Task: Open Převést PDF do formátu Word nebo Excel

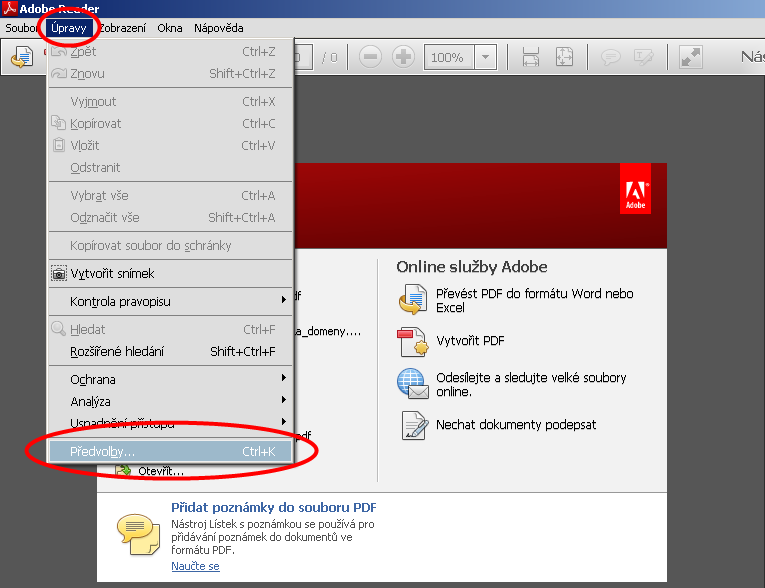Action: [535, 301]
